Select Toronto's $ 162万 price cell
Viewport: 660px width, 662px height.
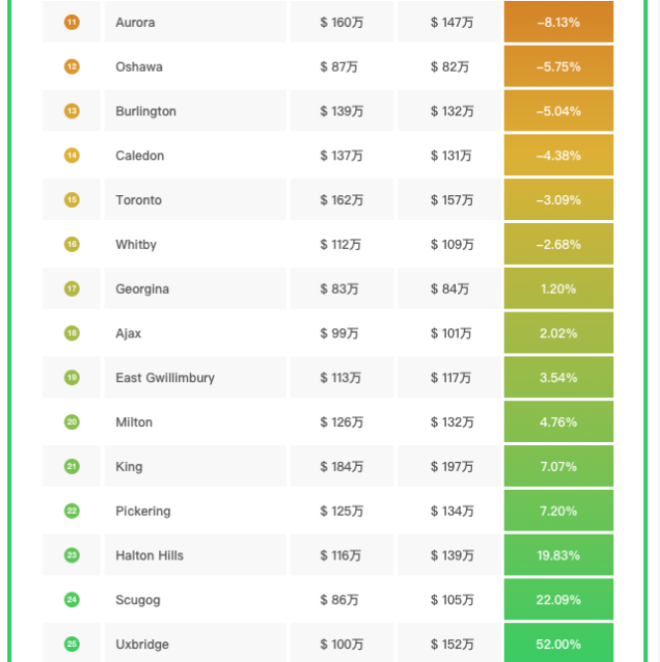[x=342, y=200]
